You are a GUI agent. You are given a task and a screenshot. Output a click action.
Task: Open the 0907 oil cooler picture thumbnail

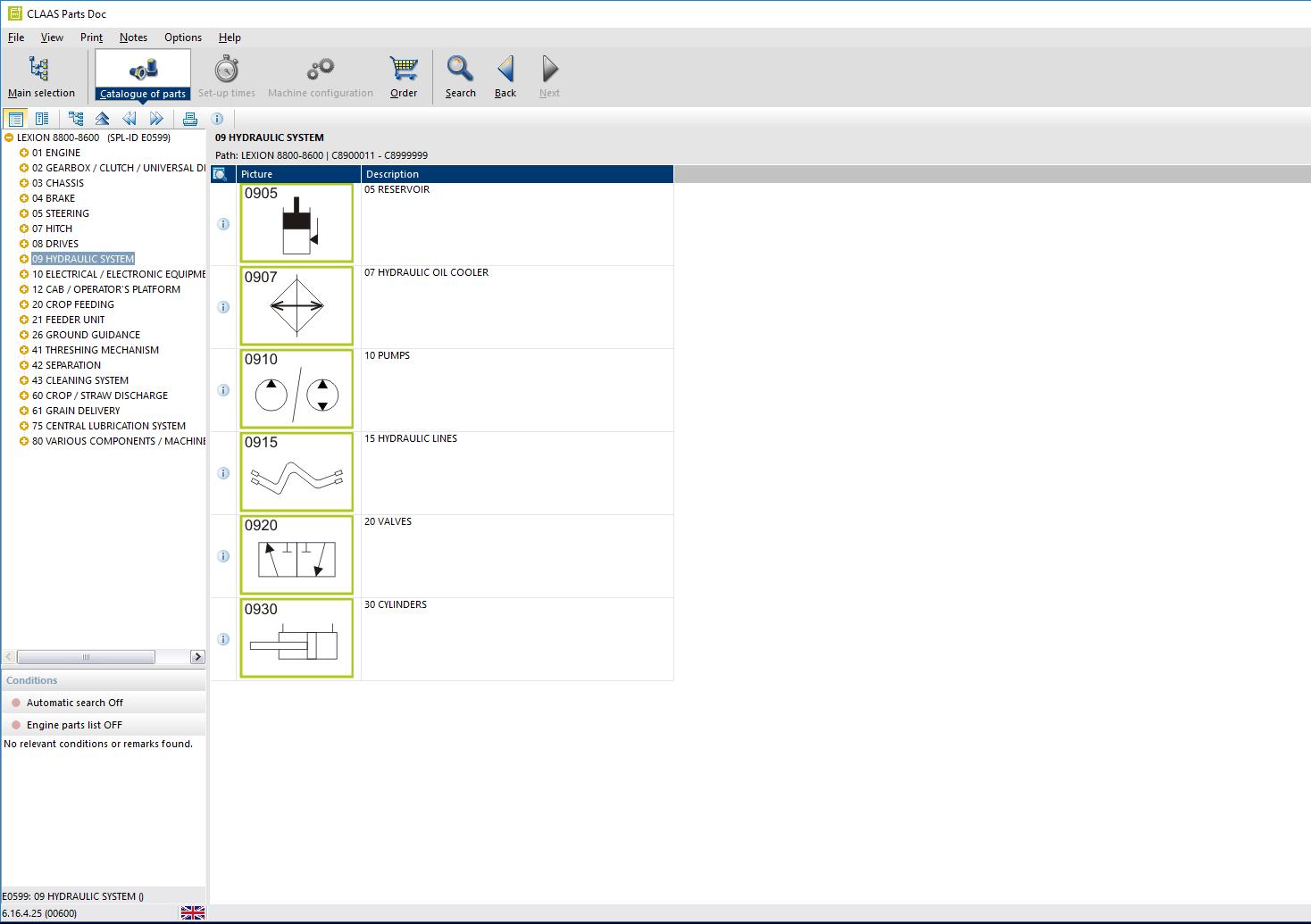pyautogui.click(x=296, y=306)
